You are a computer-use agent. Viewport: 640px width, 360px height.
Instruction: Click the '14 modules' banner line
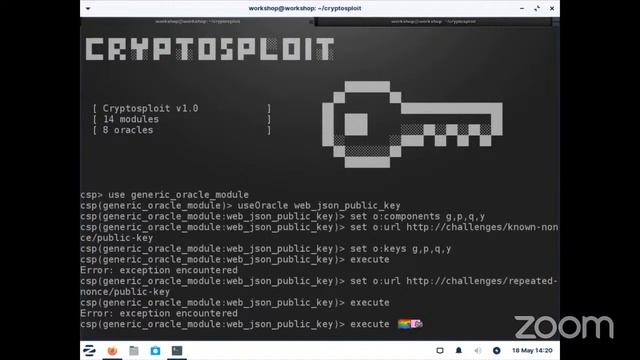click(x=131, y=119)
